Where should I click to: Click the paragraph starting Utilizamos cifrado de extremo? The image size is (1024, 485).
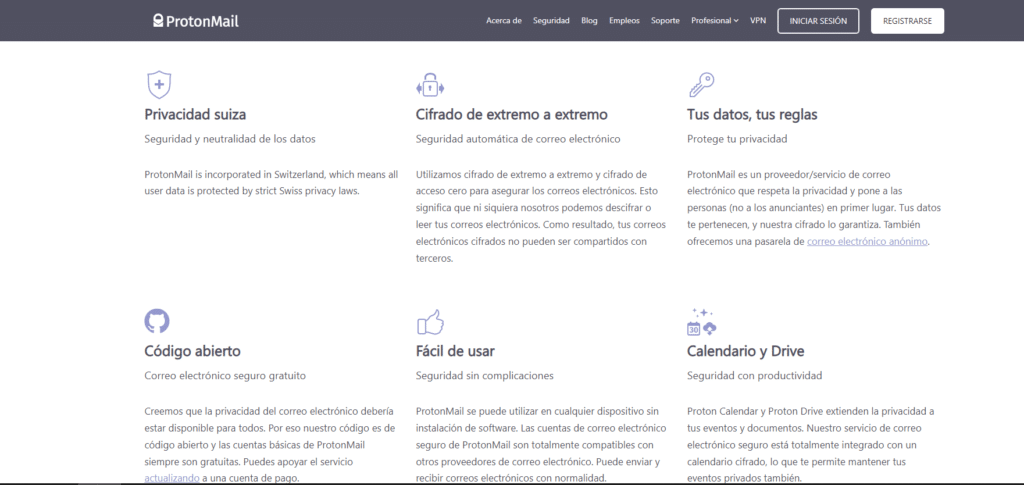coord(541,216)
